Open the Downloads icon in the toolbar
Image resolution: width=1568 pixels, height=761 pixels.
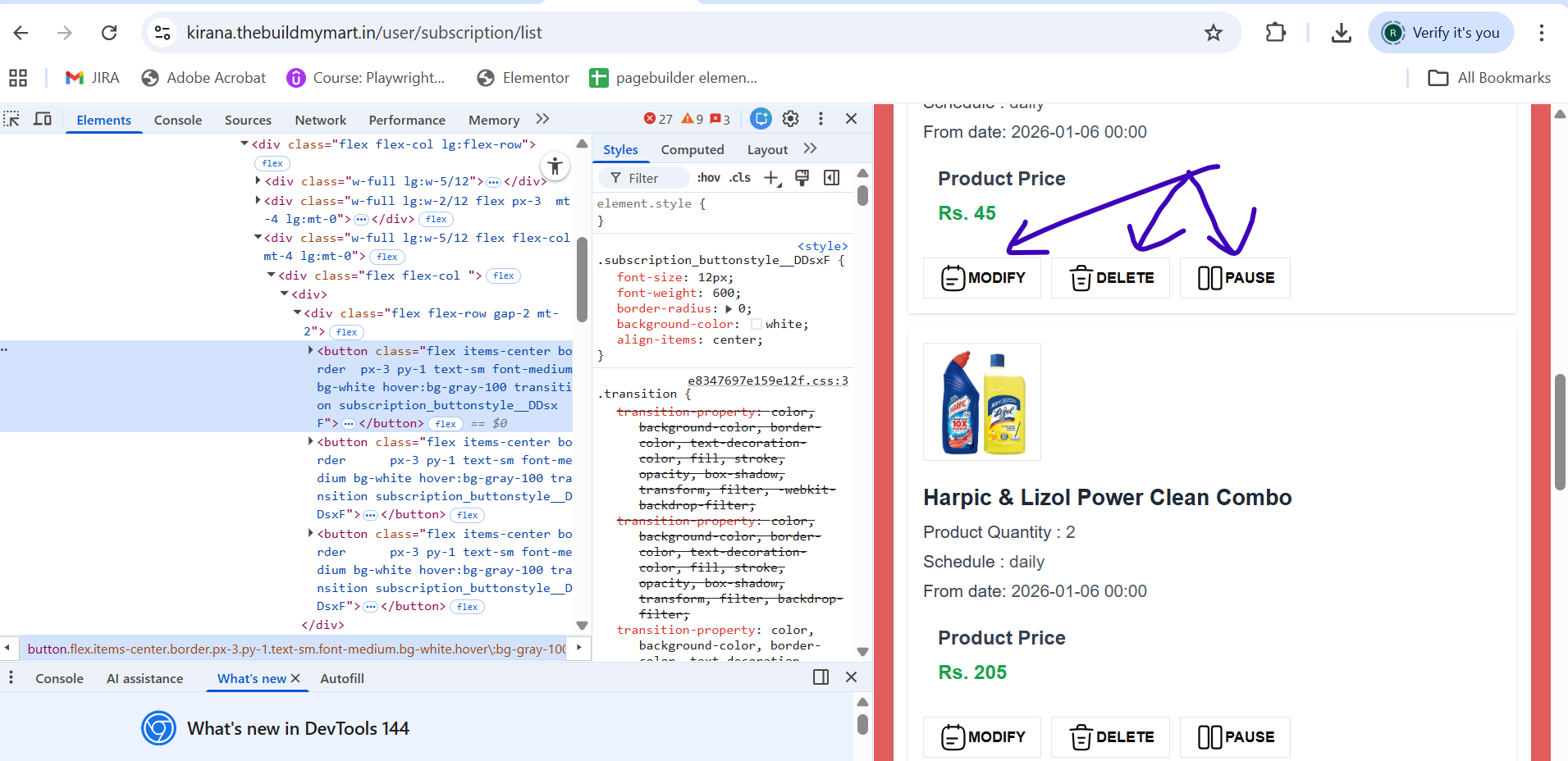click(x=1342, y=33)
